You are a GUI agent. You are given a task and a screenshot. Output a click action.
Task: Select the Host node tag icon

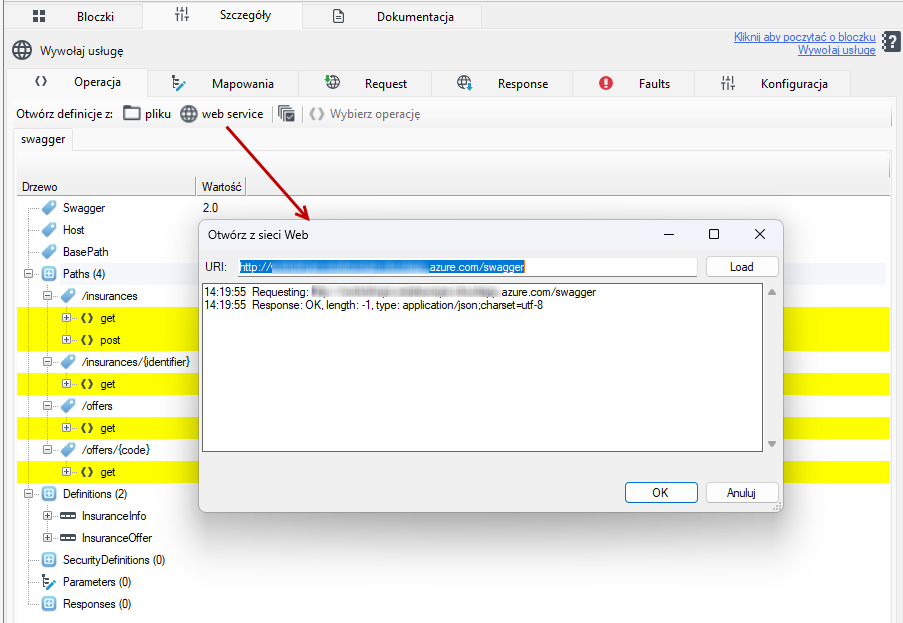[x=50, y=229]
